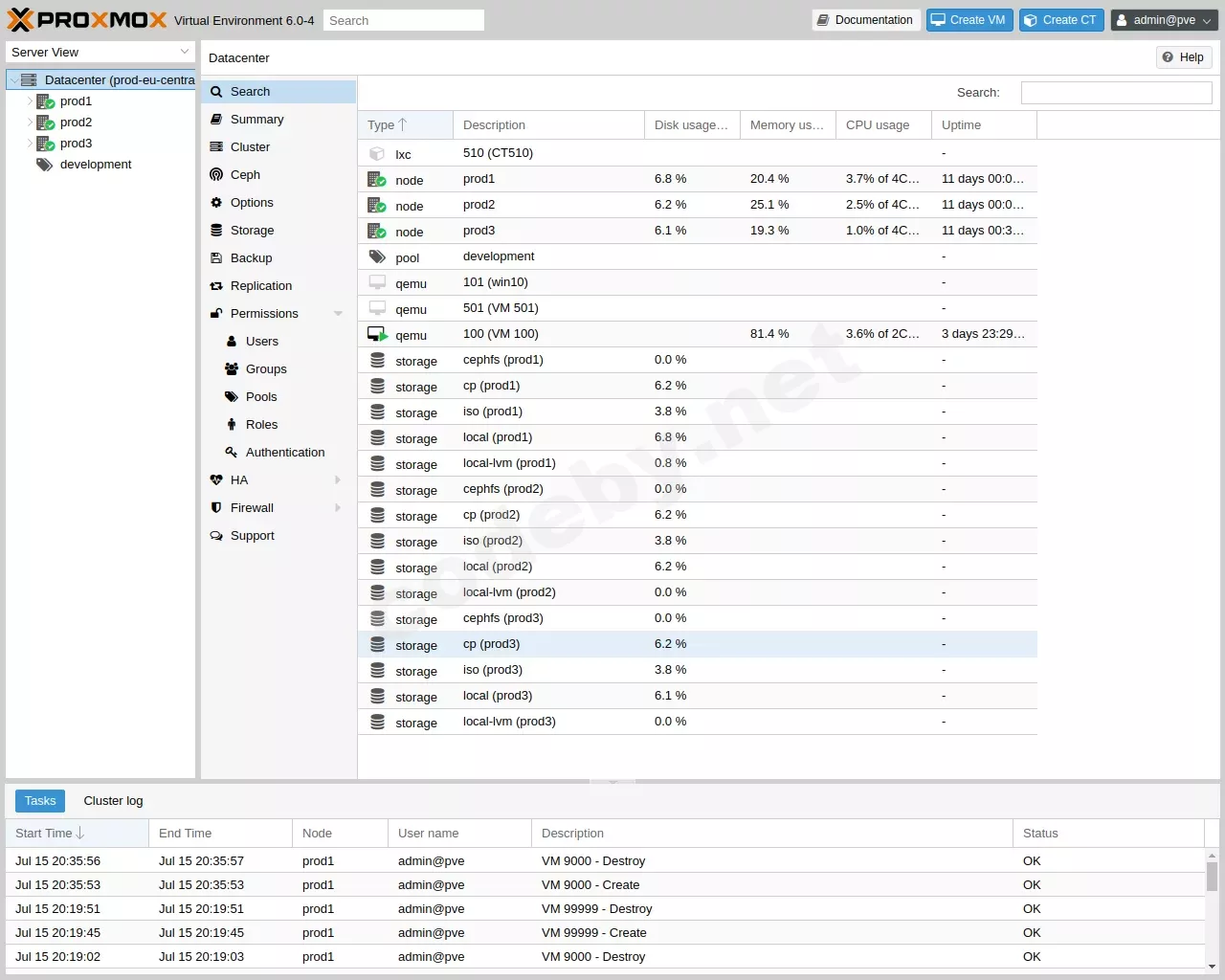
Task: Select the development pool tag icon
Action: pyautogui.click(x=44, y=165)
